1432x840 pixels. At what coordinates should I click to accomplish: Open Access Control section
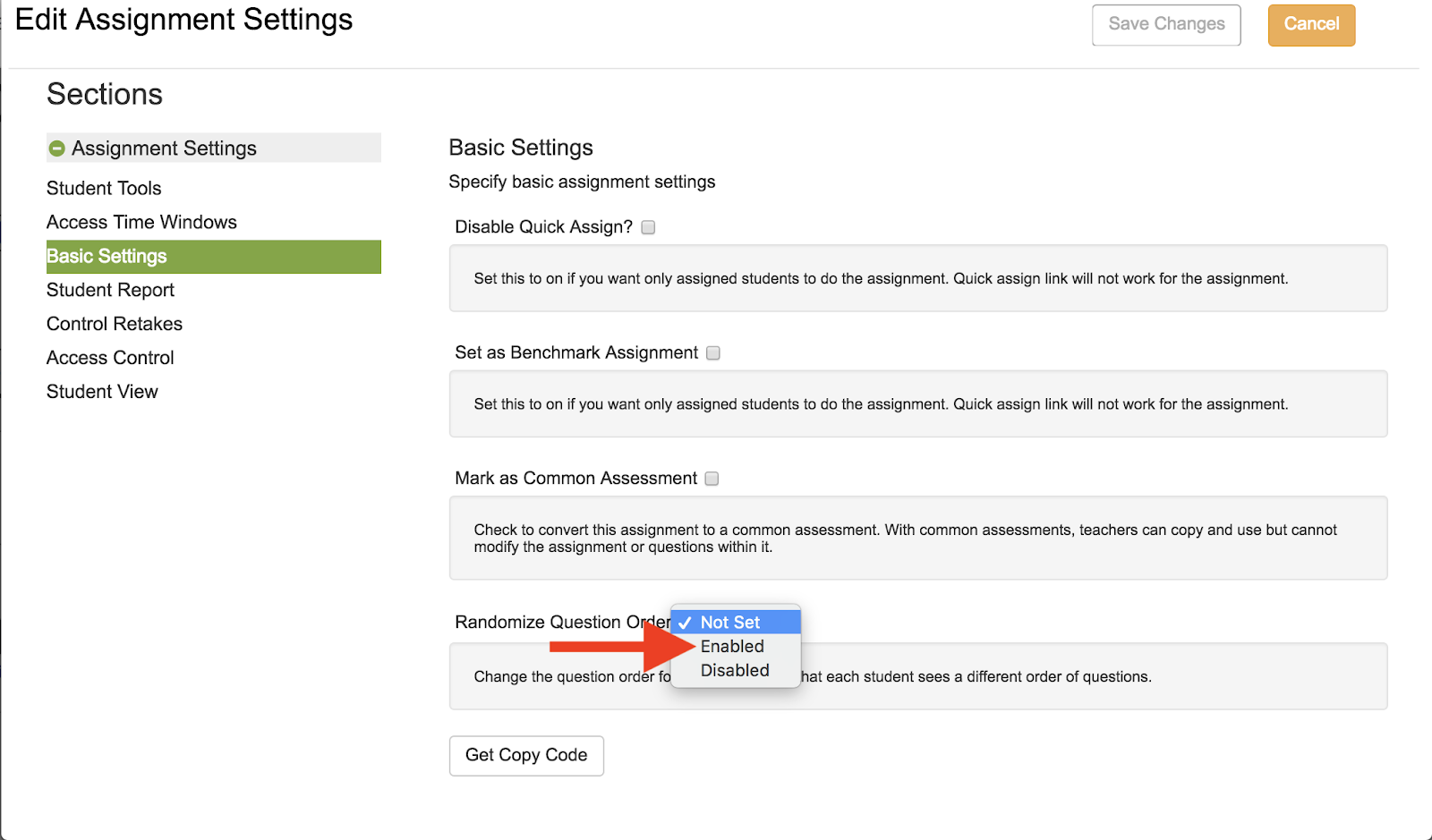pos(110,359)
